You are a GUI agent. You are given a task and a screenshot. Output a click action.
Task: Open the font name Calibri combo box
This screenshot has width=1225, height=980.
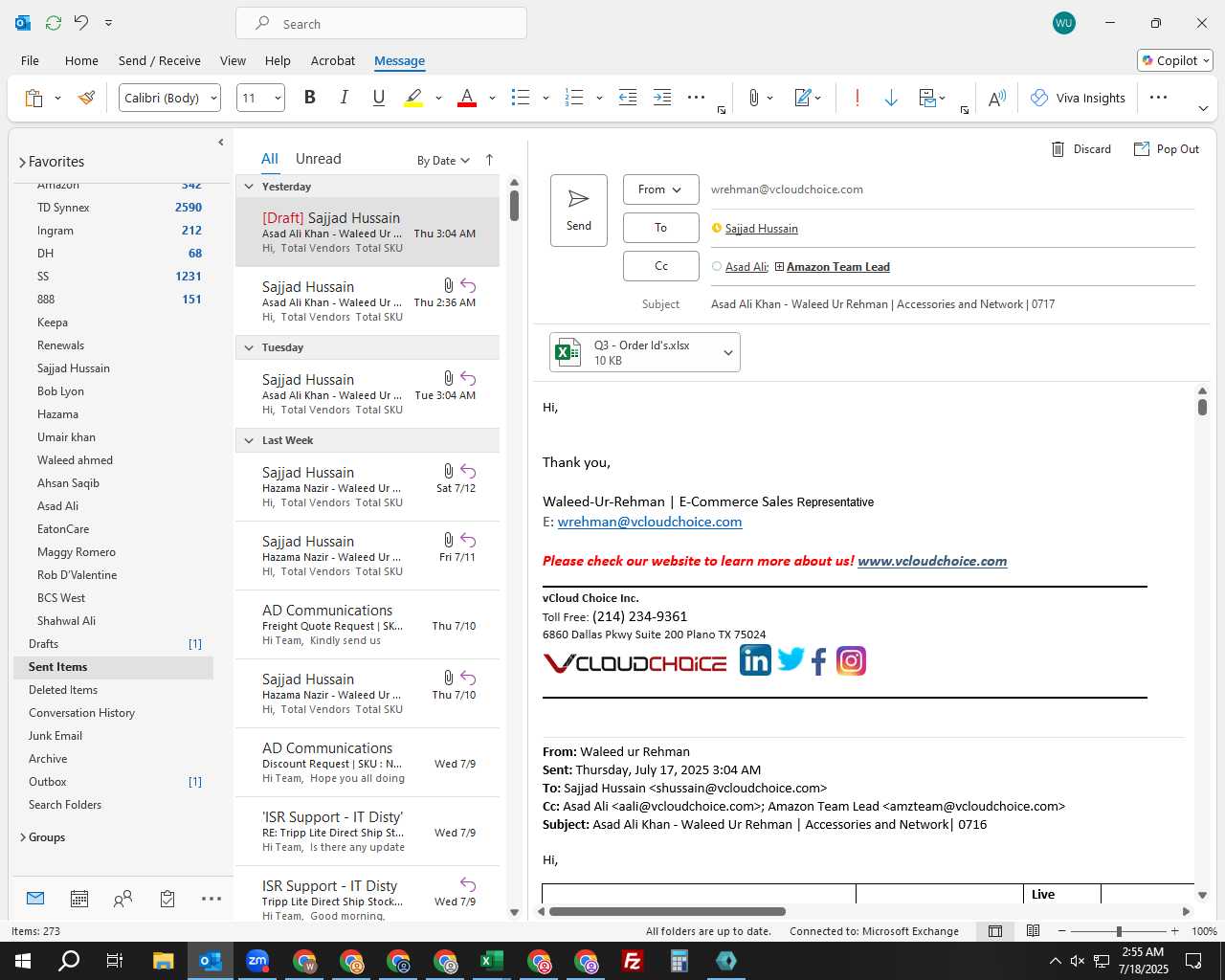coord(169,98)
